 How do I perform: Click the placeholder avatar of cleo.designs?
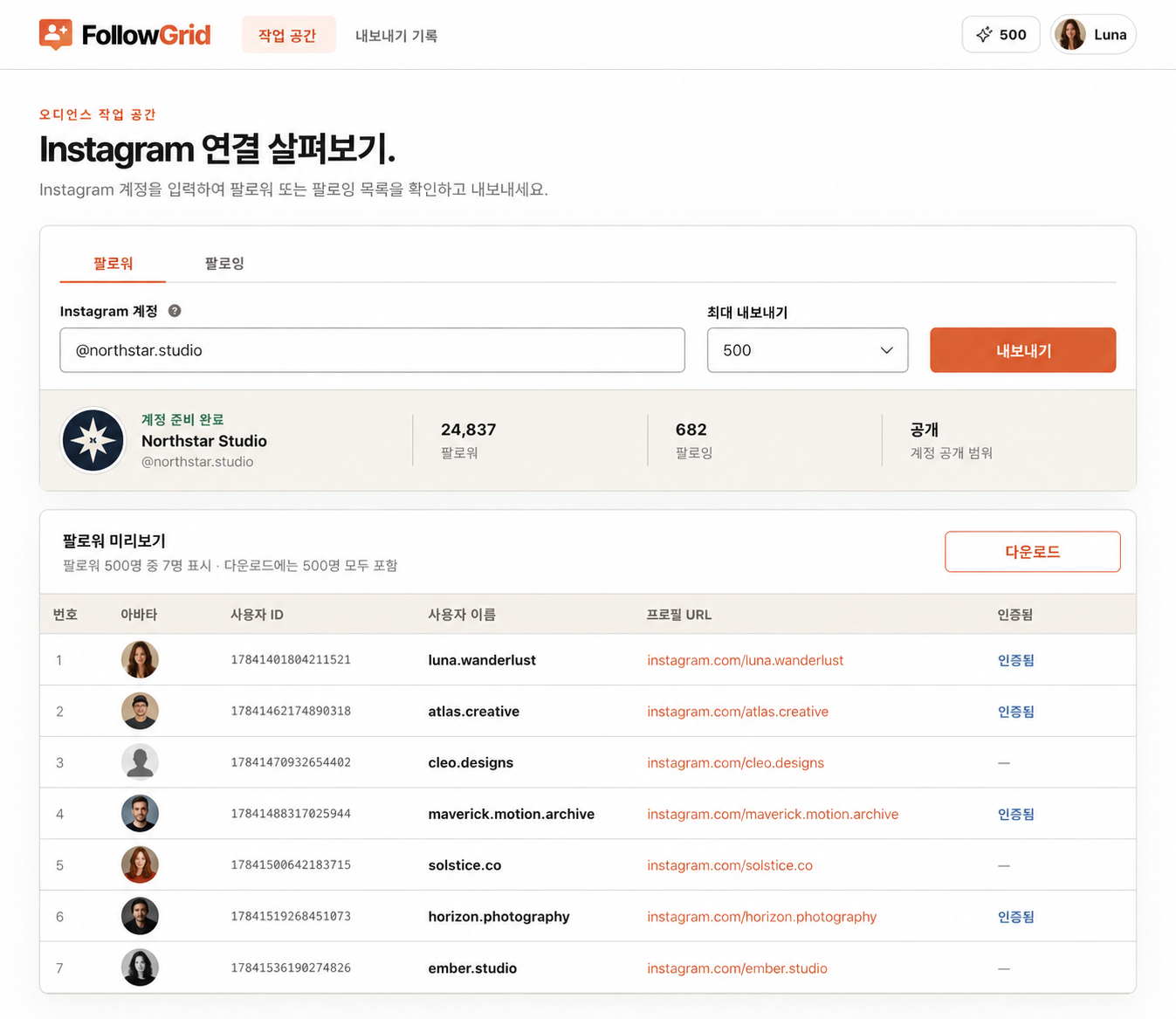tap(140, 762)
